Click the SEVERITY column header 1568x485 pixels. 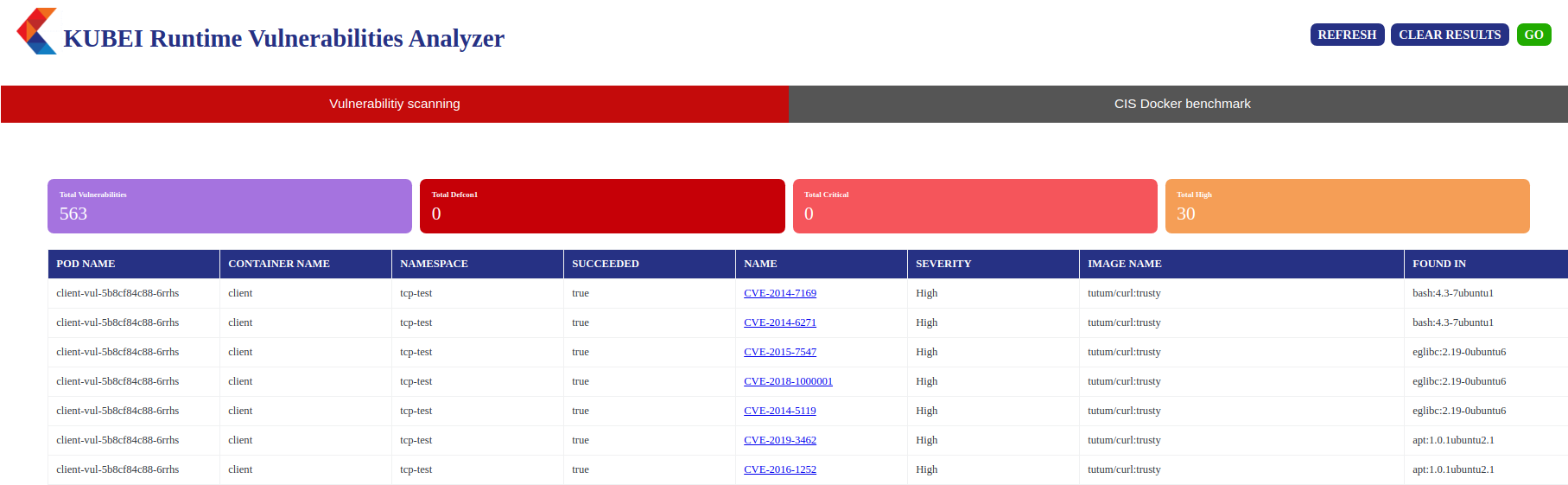click(x=993, y=264)
